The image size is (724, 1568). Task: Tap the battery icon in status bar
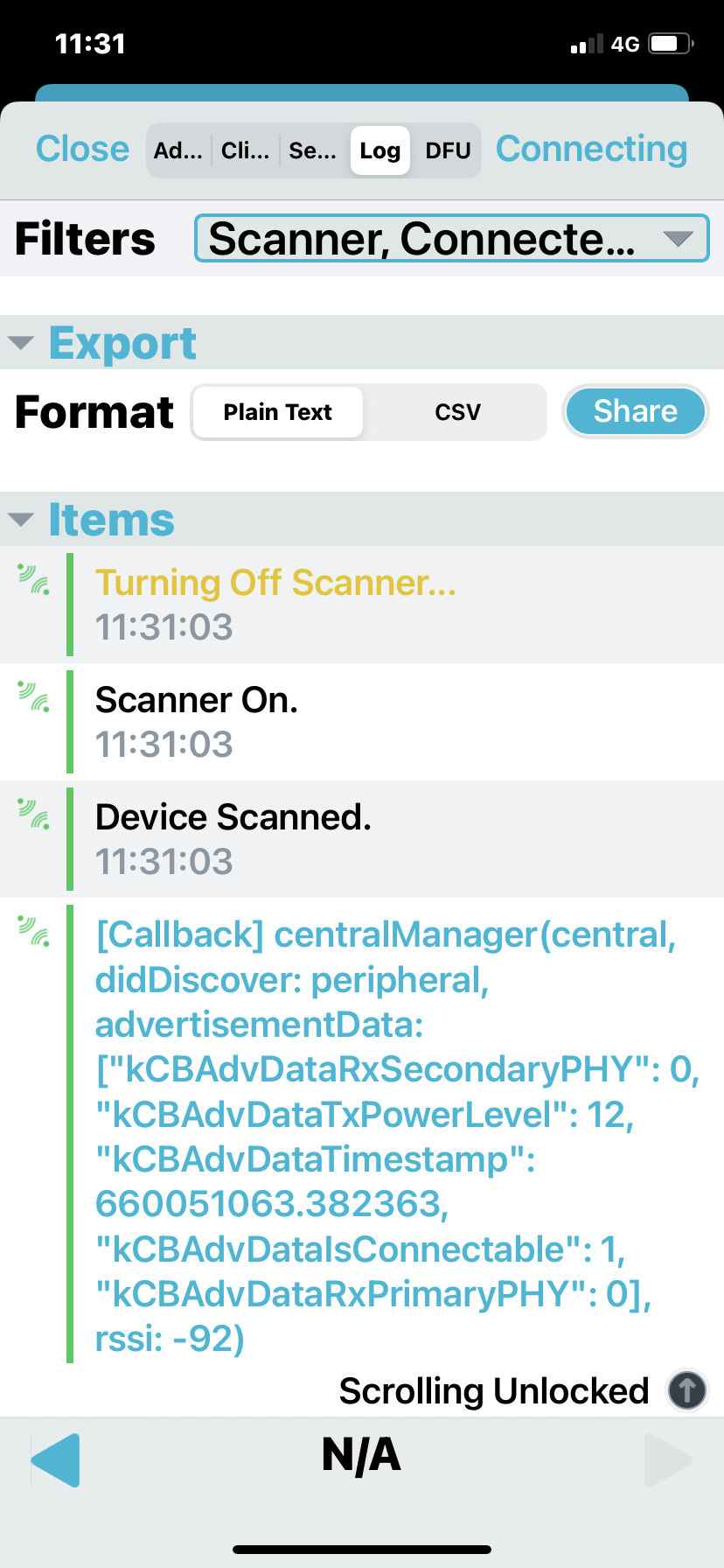point(671,44)
